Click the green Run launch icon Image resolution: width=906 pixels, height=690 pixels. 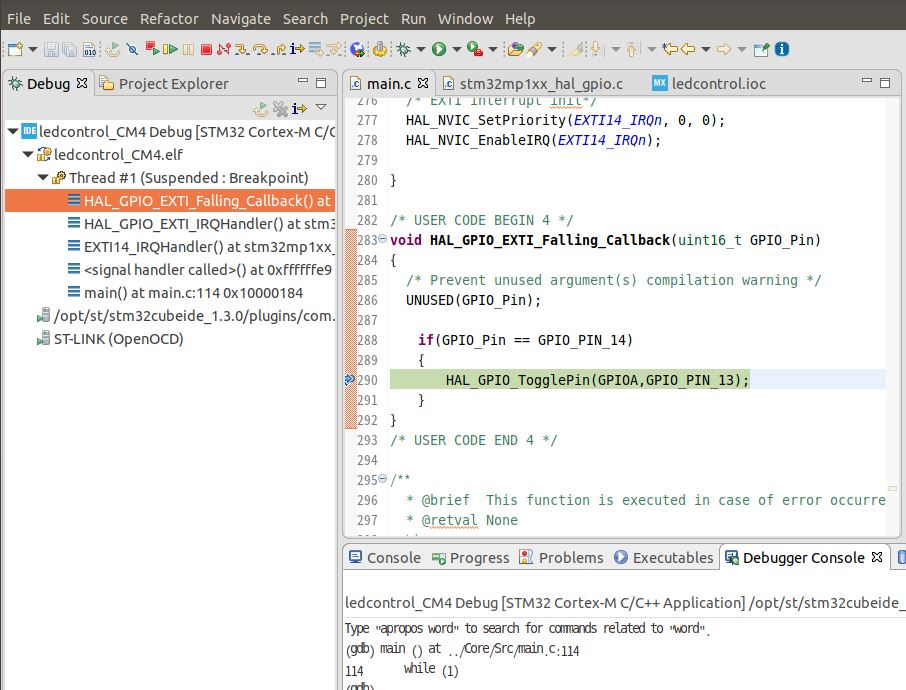coord(439,49)
